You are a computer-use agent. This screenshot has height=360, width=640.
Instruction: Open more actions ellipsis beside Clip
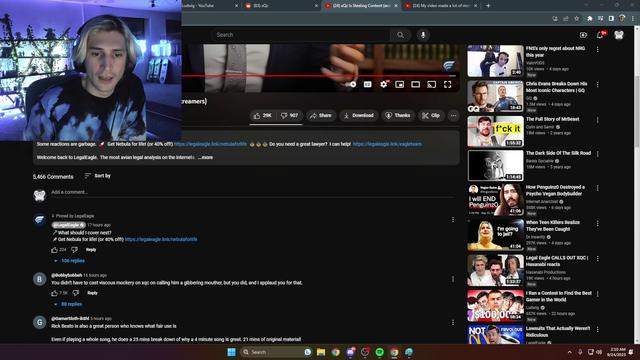(453, 116)
